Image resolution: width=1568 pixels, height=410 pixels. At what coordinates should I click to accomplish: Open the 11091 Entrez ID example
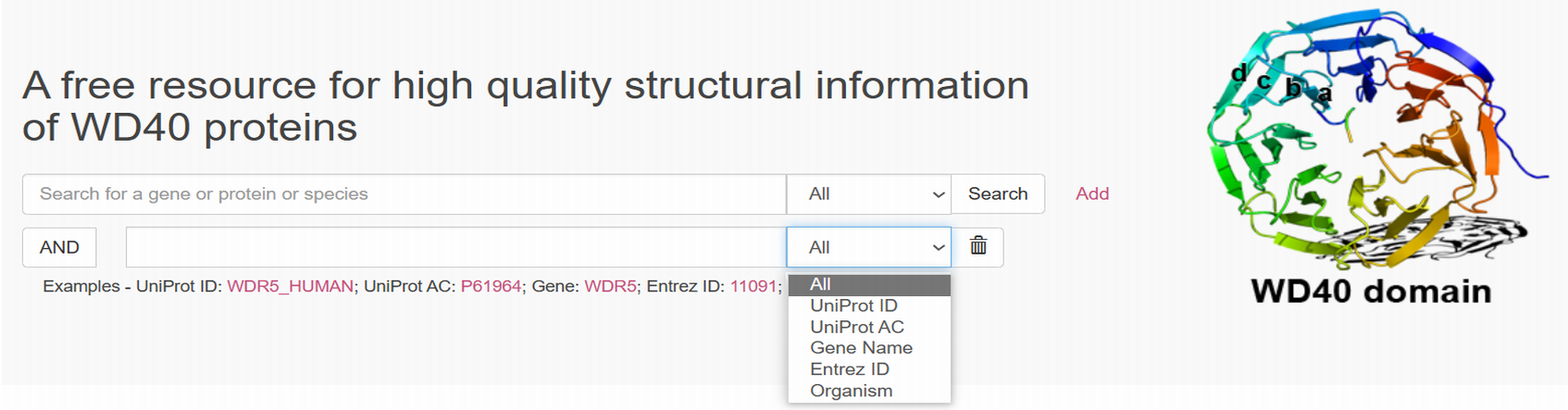click(753, 287)
